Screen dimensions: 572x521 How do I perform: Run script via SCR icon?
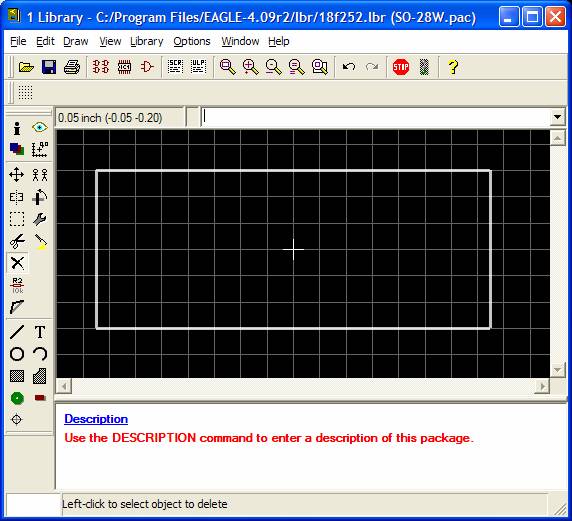point(175,67)
